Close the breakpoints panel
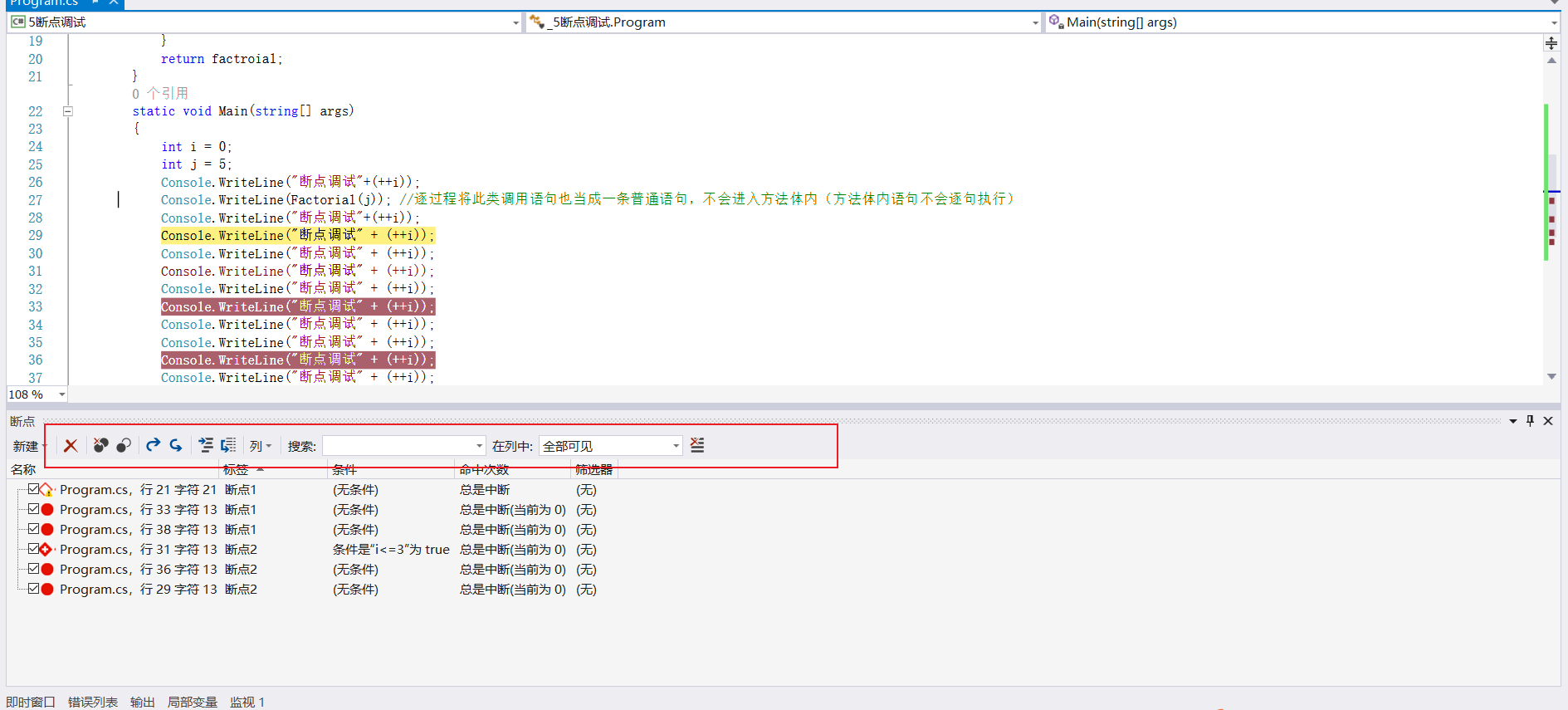Screen dimensions: 1568x710 [x=1548, y=421]
